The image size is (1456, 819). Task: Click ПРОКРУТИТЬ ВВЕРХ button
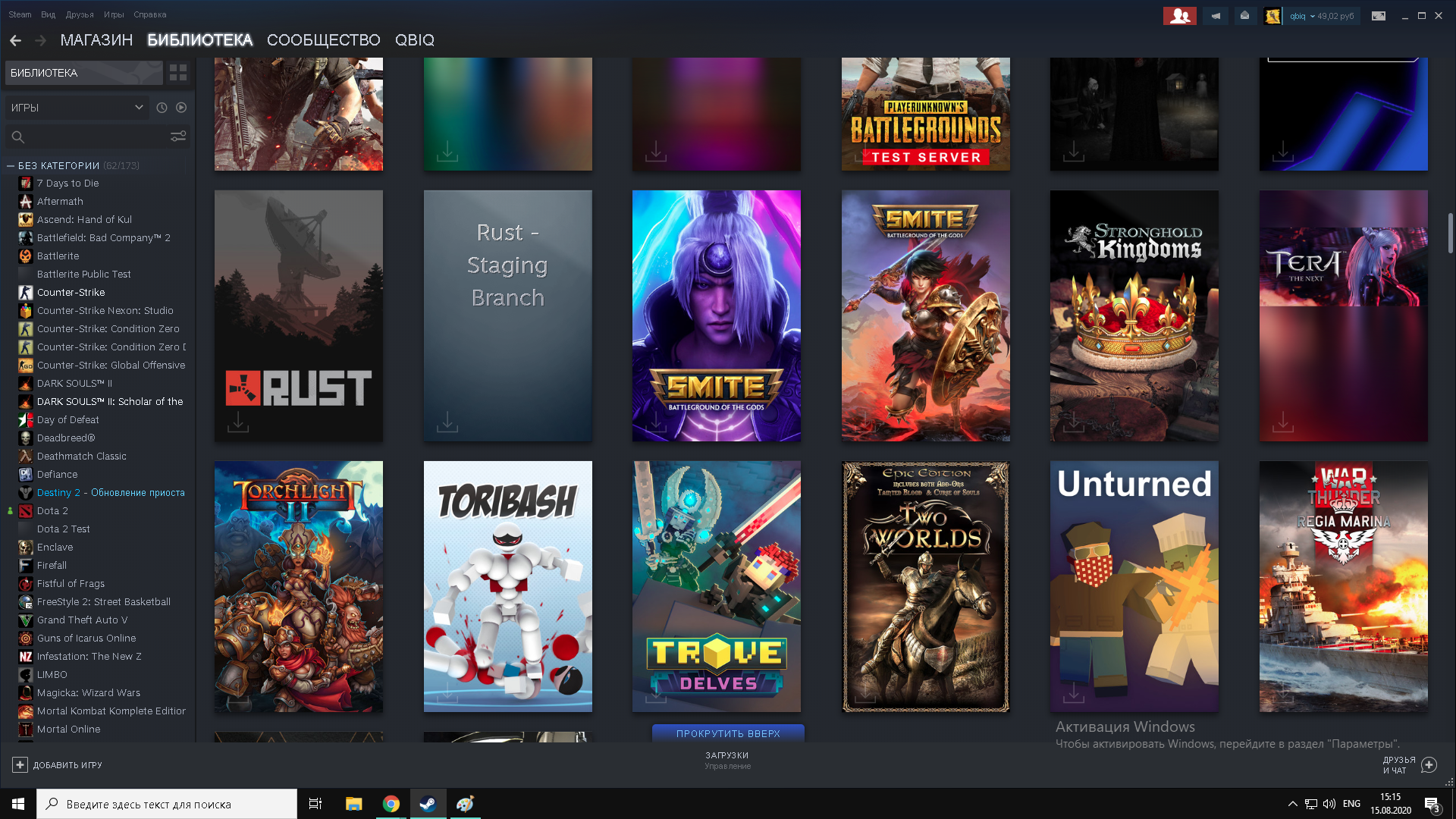728,733
